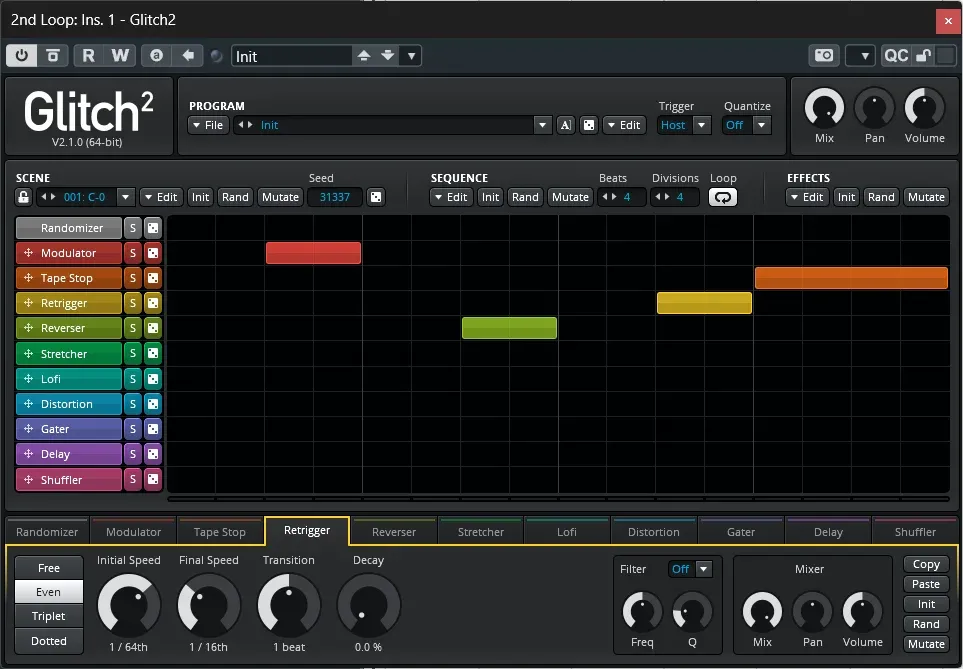Click the Scene Init button
This screenshot has height=669, width=963.
click(x=200, y=197)
